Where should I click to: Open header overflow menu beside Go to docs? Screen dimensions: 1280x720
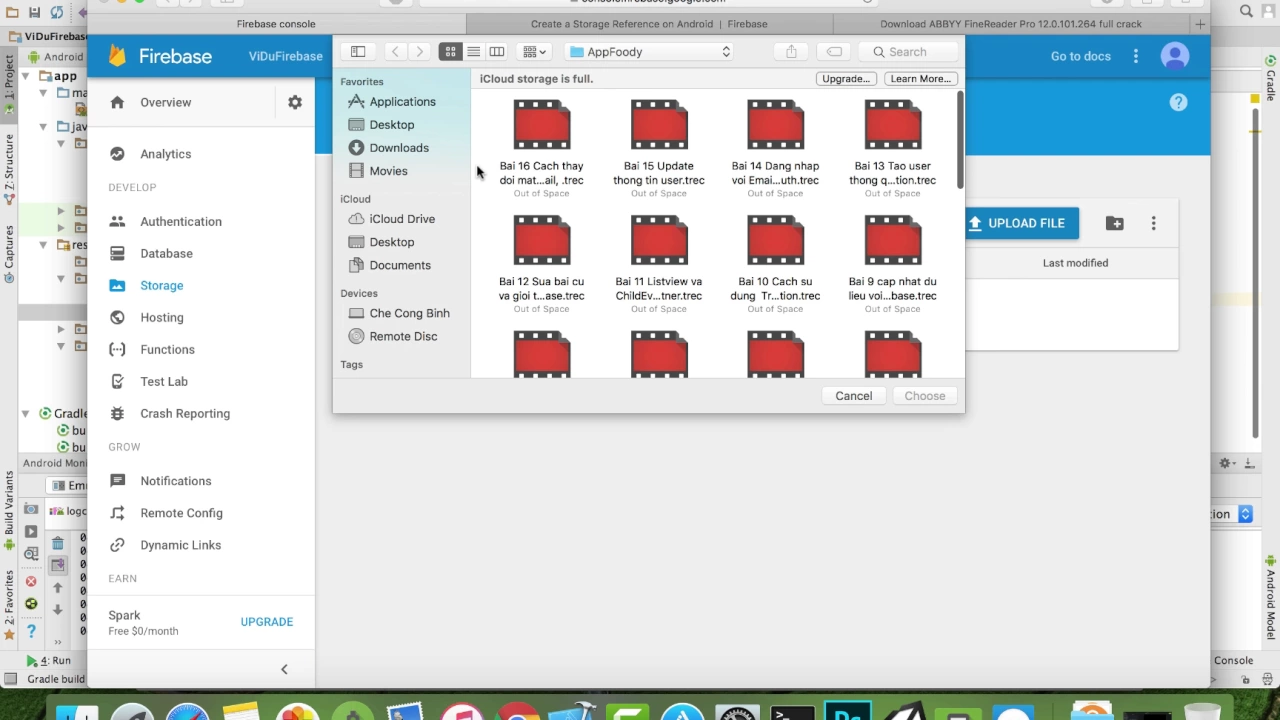tap(1135, 56)
